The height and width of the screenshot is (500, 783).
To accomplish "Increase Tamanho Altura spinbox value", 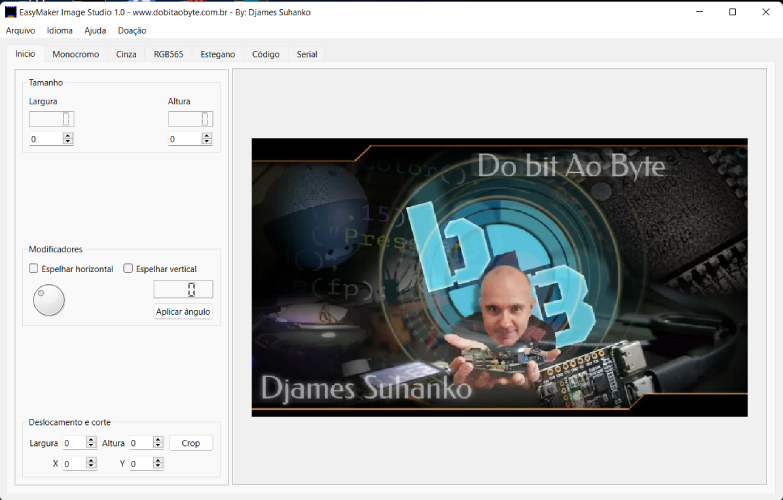I will point(207,136).
